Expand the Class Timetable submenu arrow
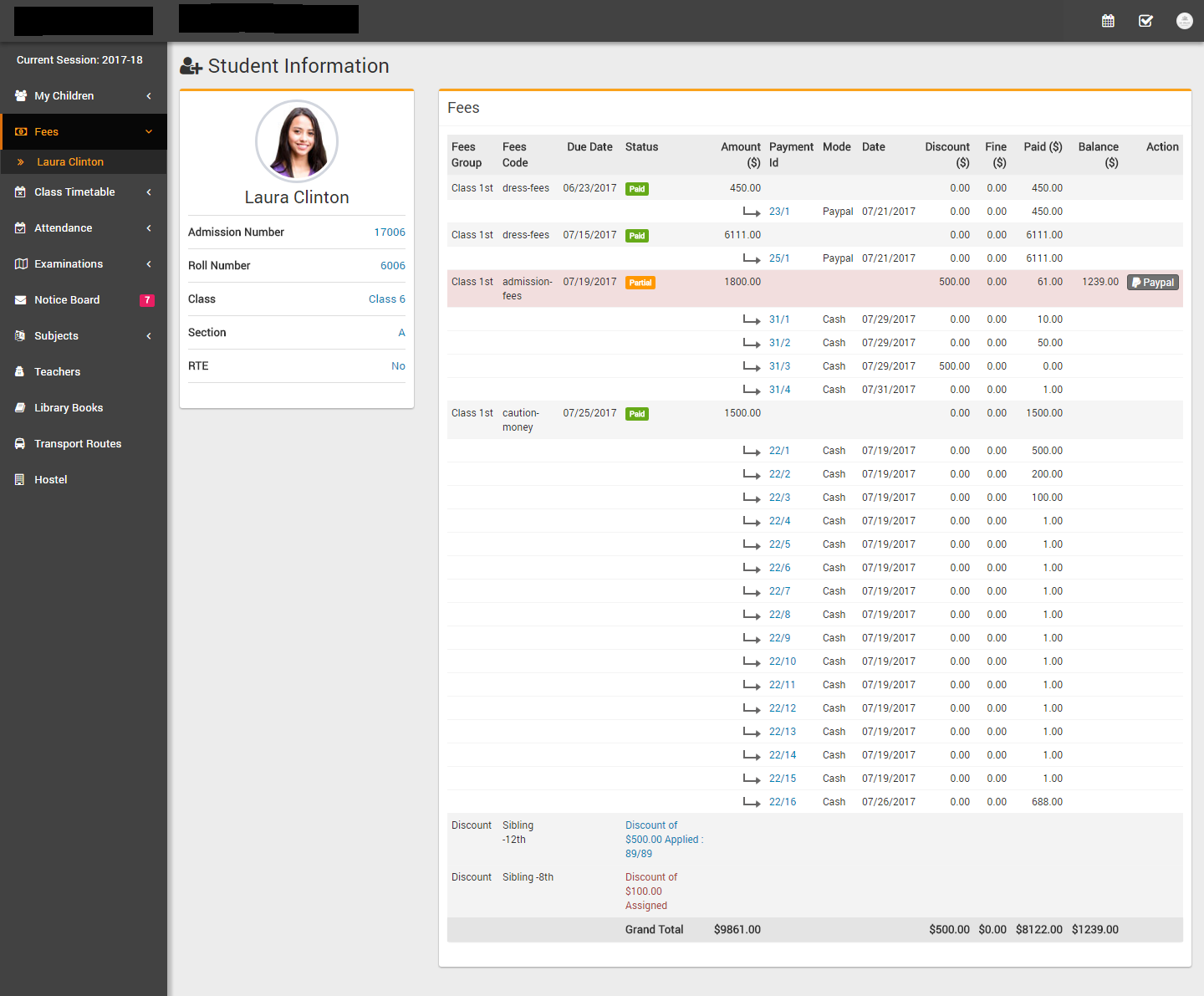 149,192
